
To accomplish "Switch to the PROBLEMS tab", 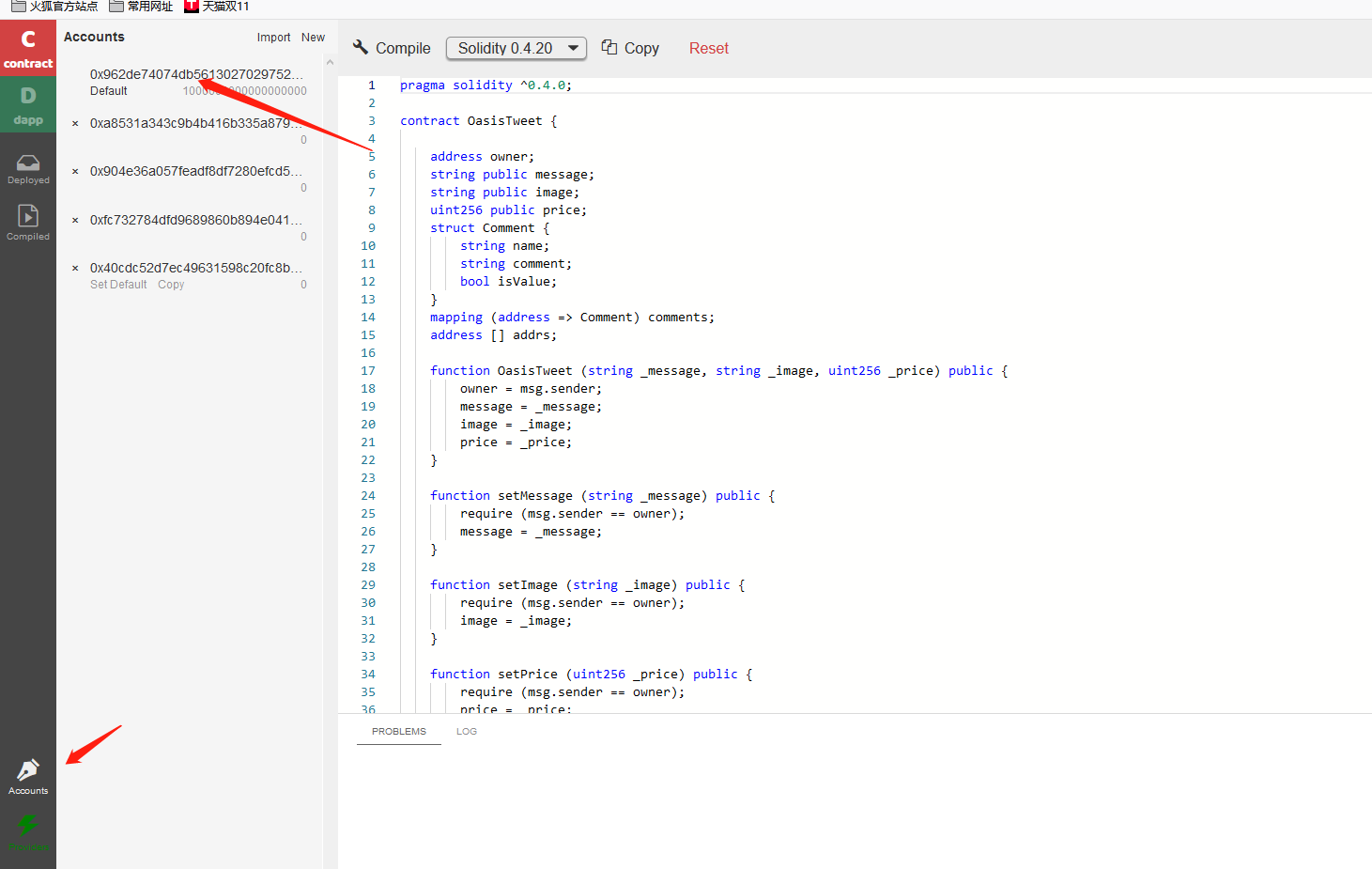I will 399,732.
